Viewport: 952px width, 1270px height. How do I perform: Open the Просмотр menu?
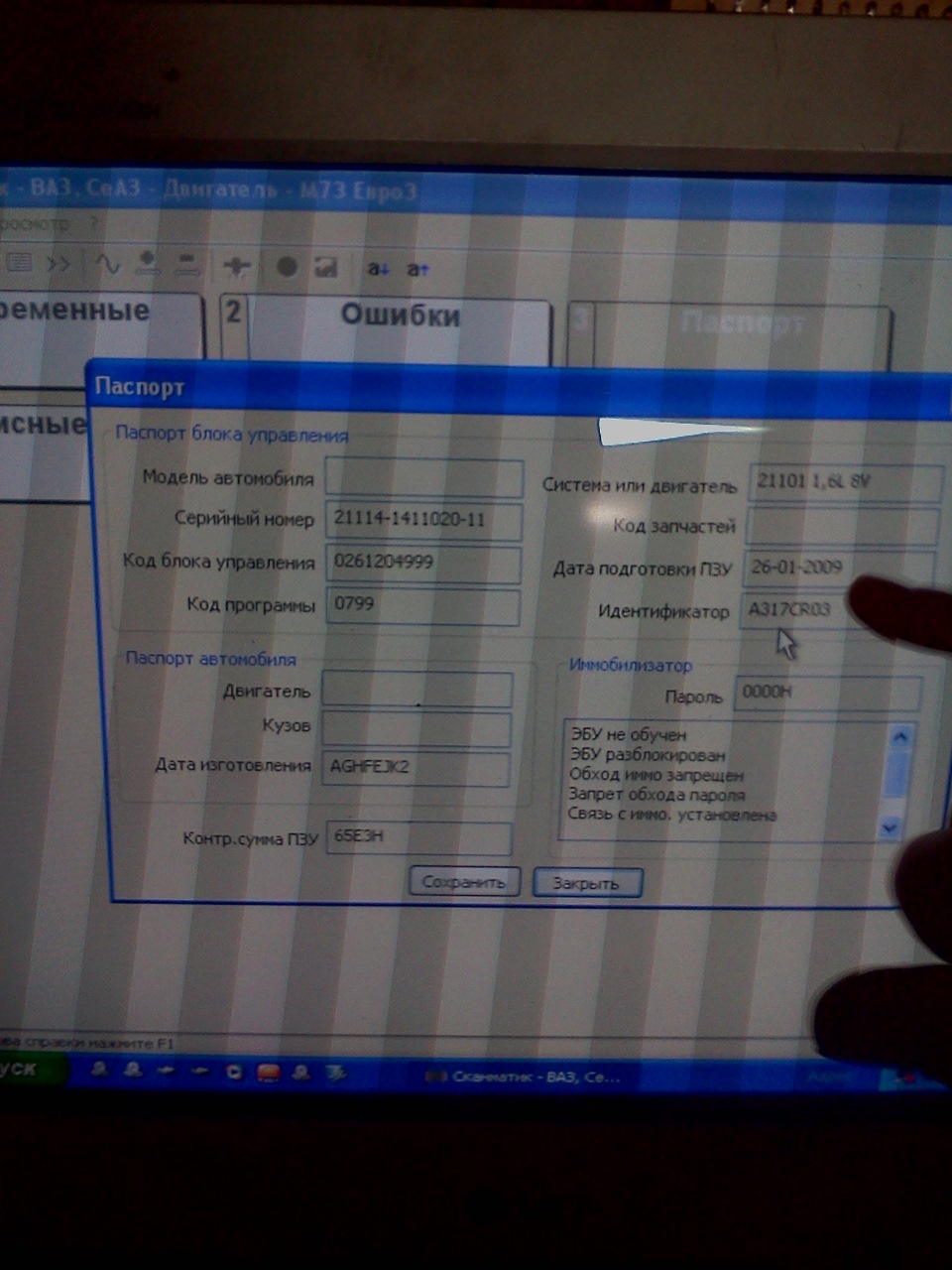[35, 224]
